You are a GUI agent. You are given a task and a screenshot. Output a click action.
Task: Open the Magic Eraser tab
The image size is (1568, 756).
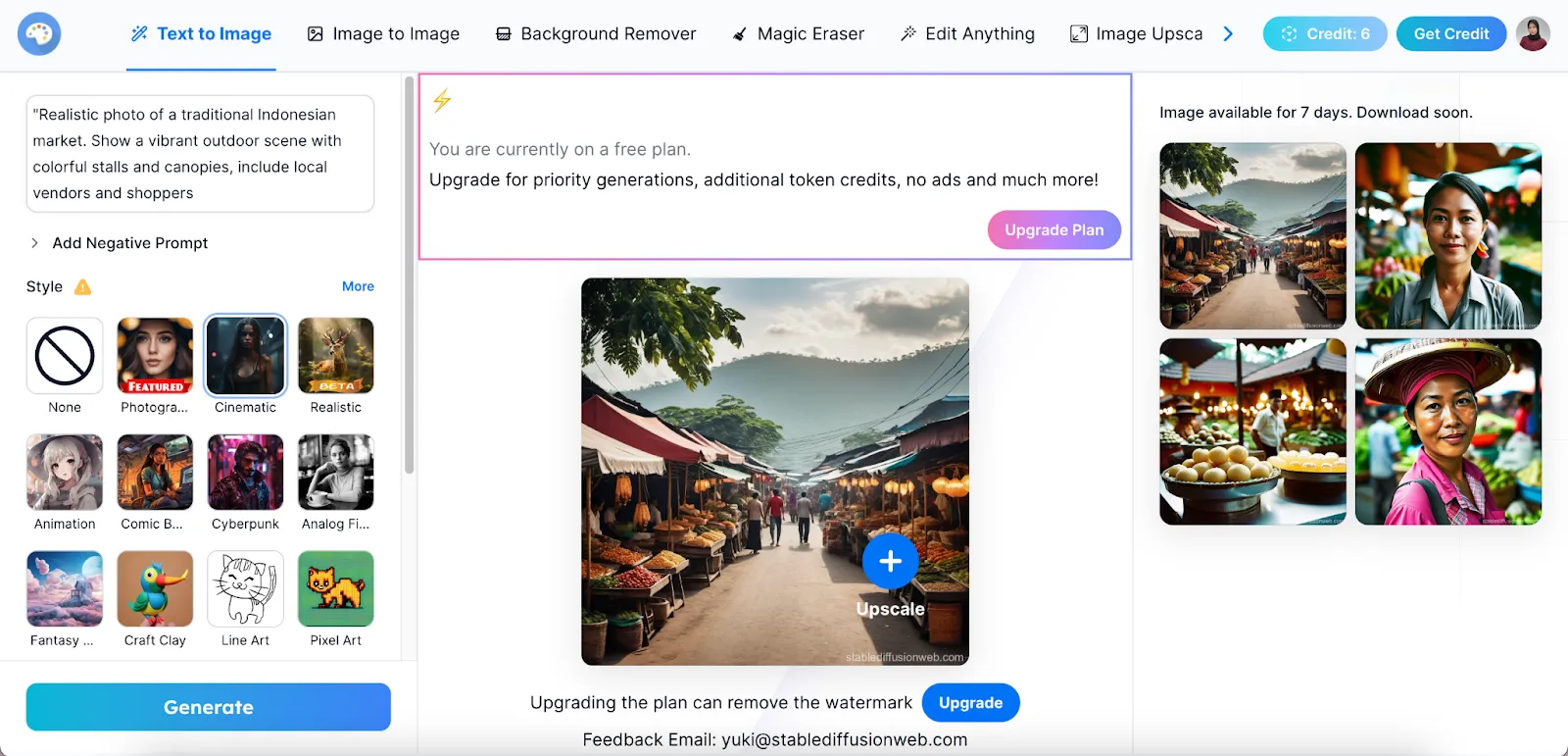coord(799,34)
